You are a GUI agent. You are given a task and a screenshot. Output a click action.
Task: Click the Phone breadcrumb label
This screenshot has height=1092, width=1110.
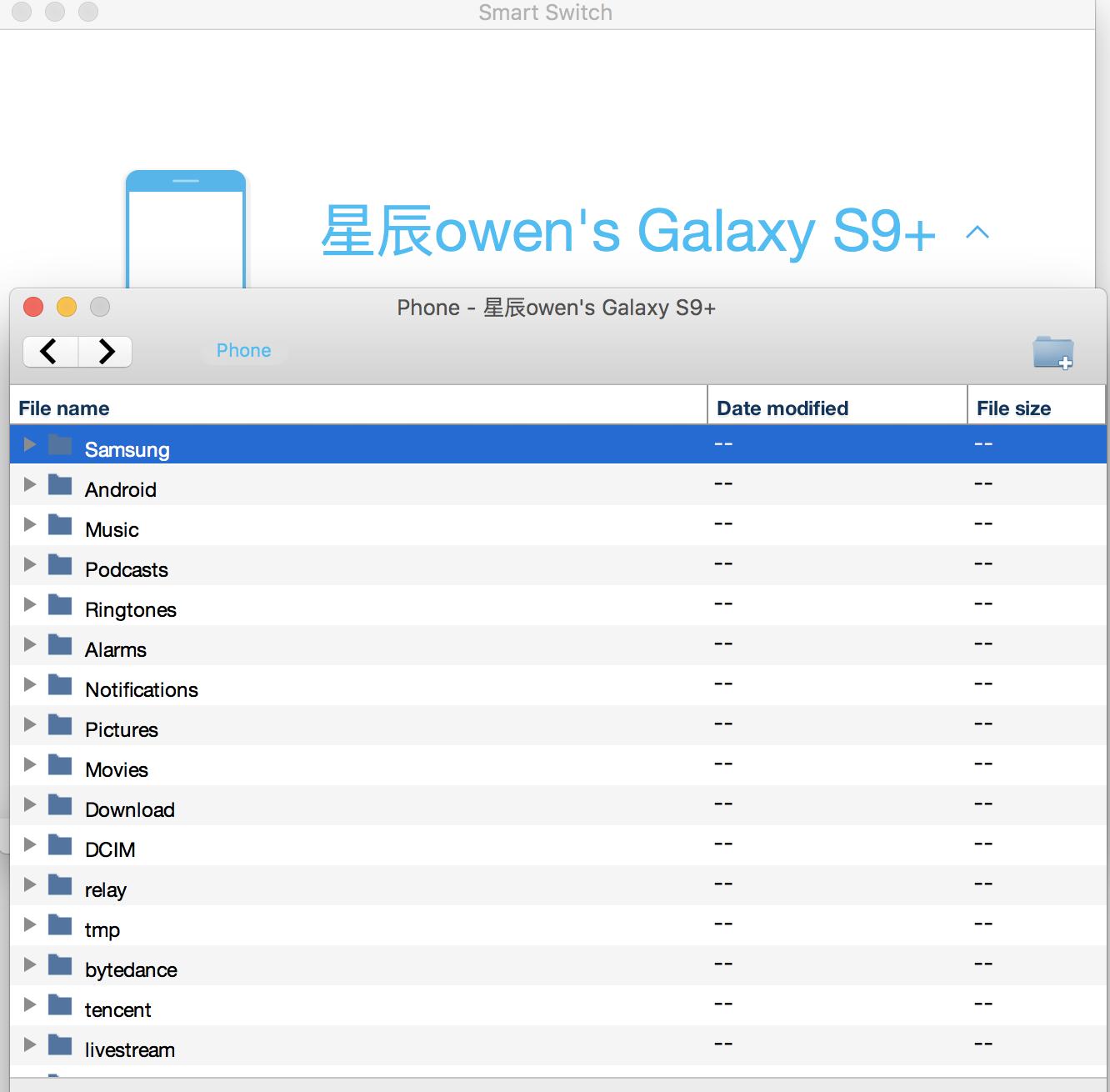click(243, 350)
